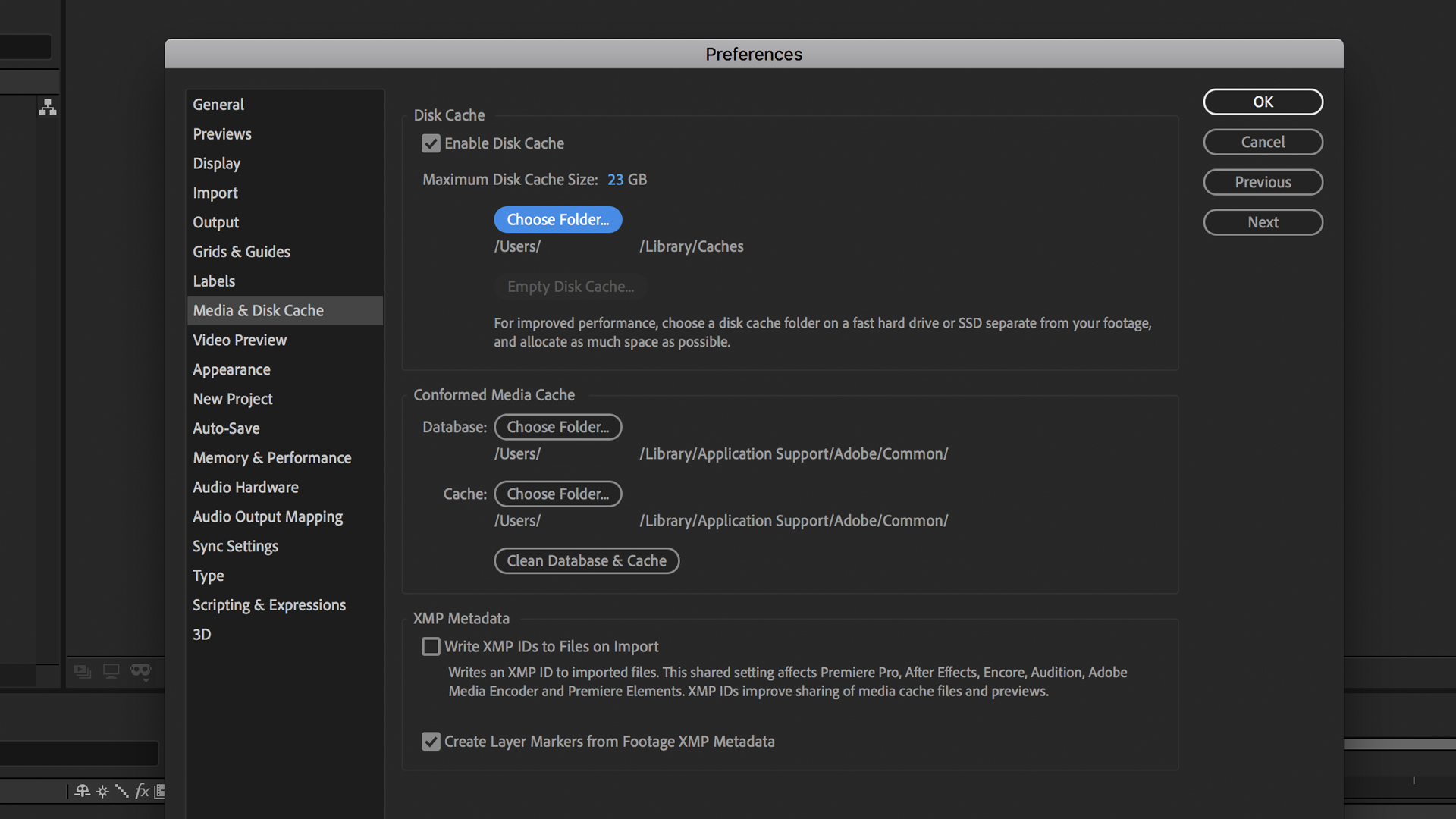Click the Memory & Performance sidebar icon

coord(272,457)
